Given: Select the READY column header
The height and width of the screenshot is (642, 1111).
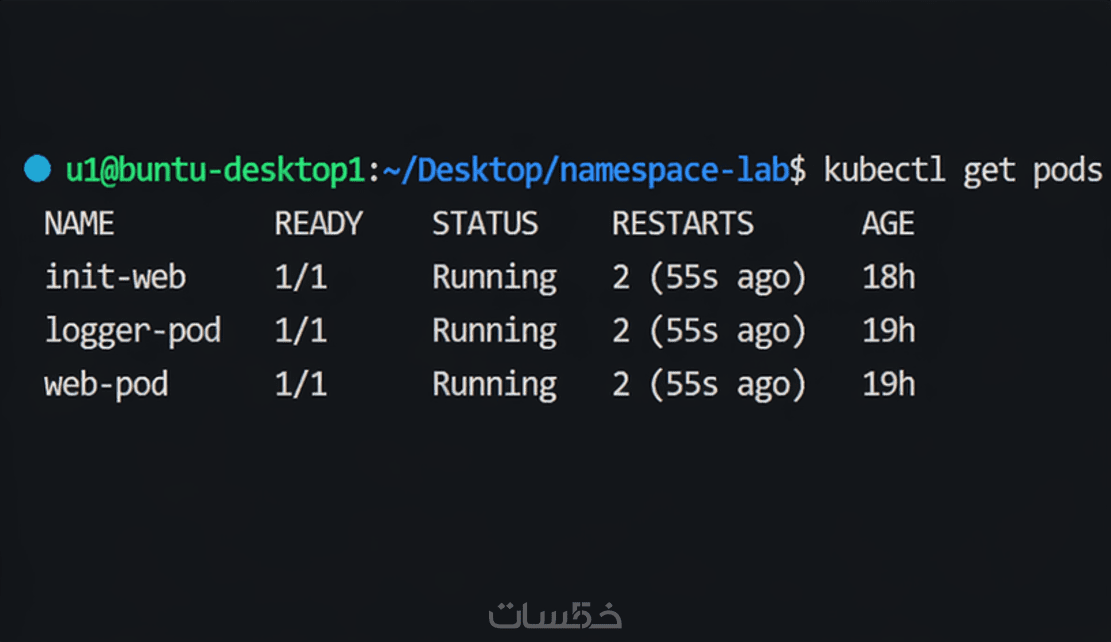Looking at the screenshot, I should [318, 223].
